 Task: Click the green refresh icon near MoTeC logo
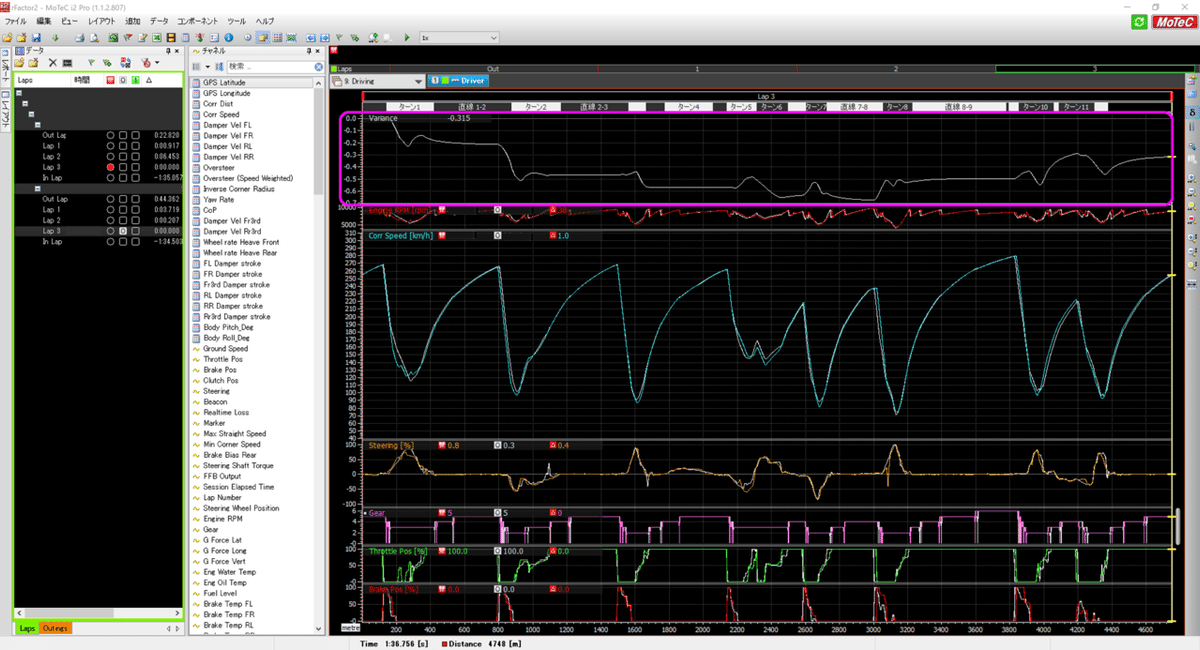click(1139, 21)
